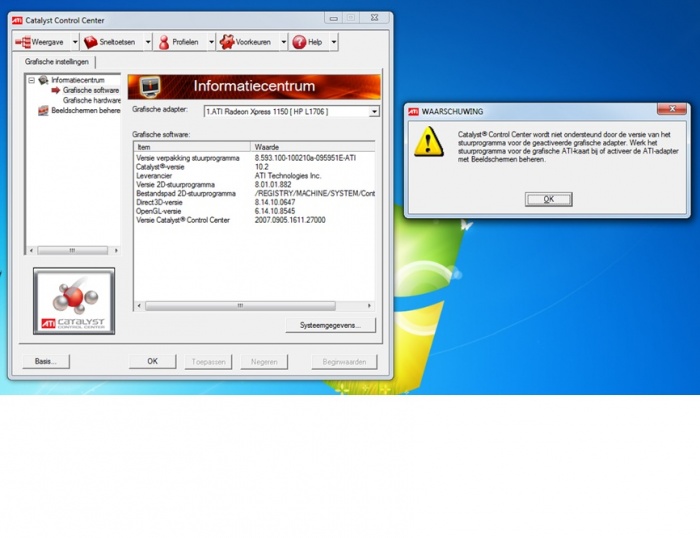The height and width of the screenshot is (538, 700).
Task: Select Informatiecentrum label in the tree
Action: (78, 80)
